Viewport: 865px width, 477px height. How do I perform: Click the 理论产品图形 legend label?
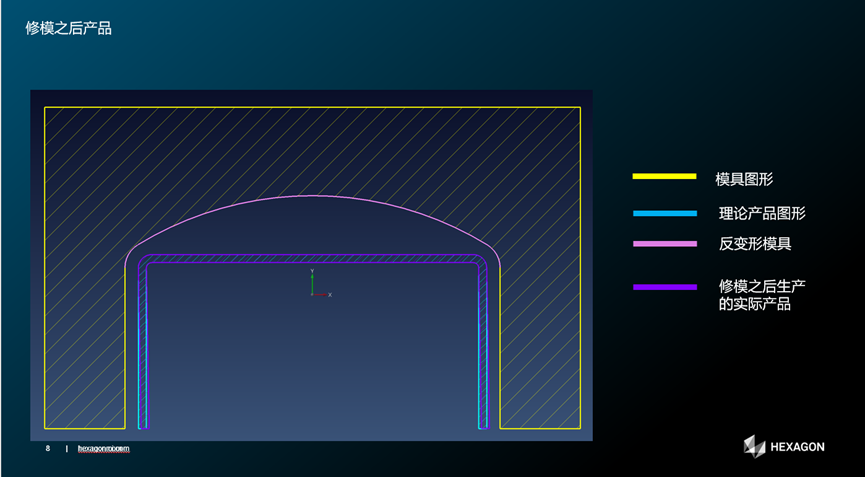[x=762, y=213]
